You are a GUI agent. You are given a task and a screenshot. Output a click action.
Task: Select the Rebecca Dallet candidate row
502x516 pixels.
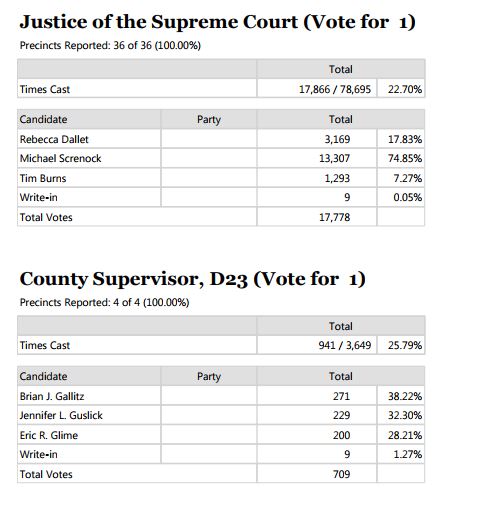(221, 139)
